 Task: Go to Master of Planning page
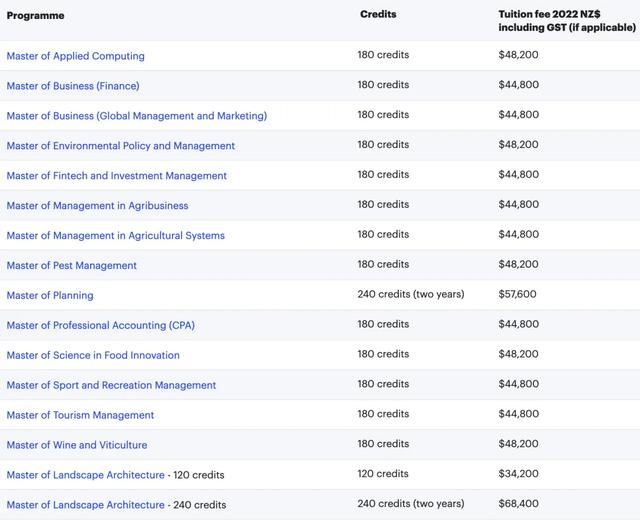tap(50, 296)
